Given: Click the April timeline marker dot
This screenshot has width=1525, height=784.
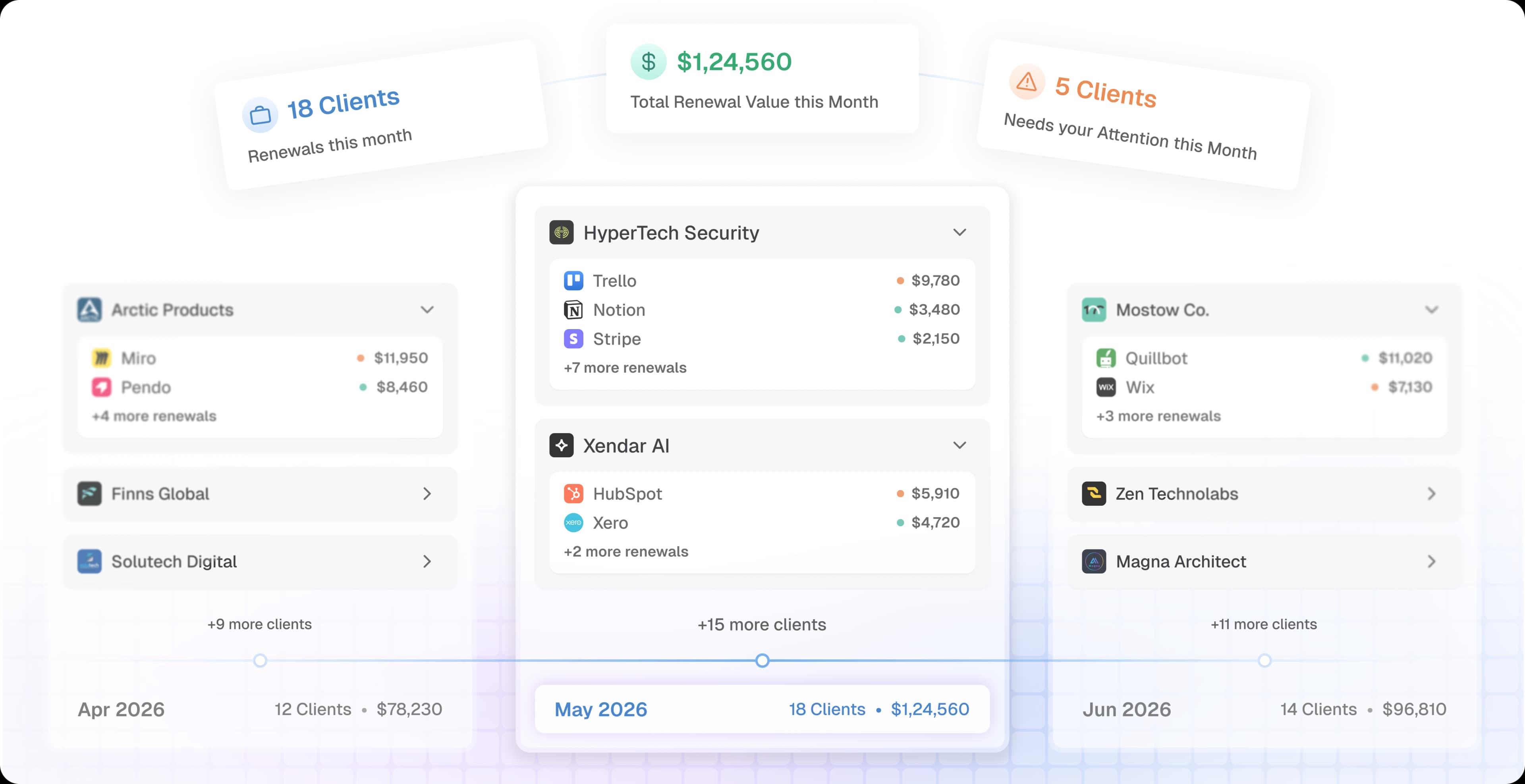Looking at the screenshot, I should click(x=260, y=660).
